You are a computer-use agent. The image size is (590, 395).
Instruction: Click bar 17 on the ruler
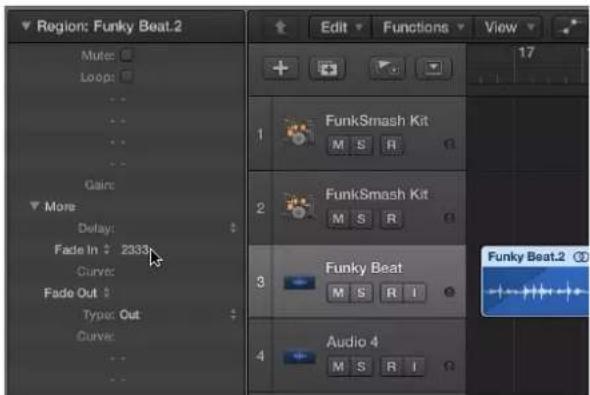coord(526,53)
